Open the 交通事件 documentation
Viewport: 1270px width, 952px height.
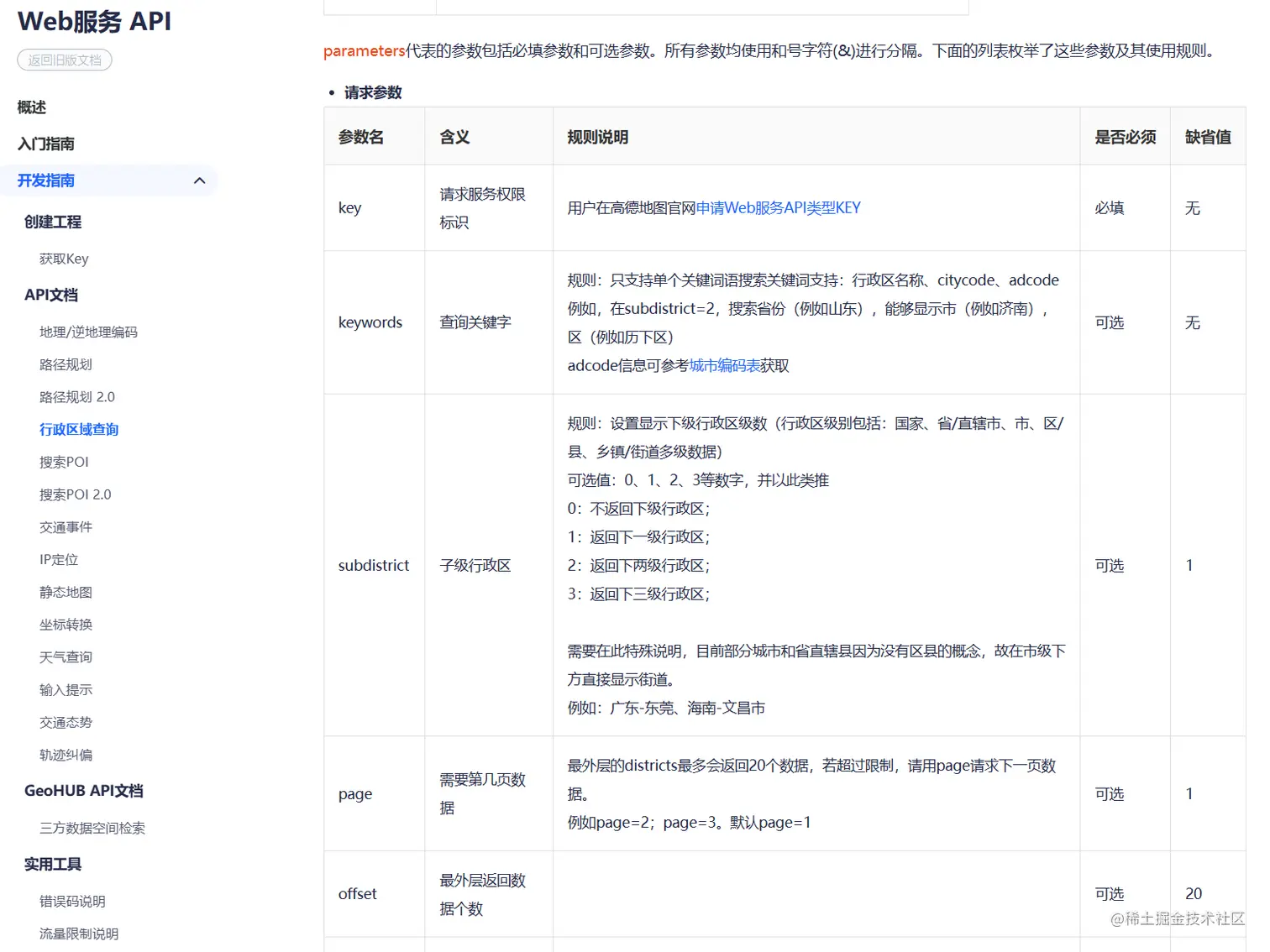pos(66,527)
